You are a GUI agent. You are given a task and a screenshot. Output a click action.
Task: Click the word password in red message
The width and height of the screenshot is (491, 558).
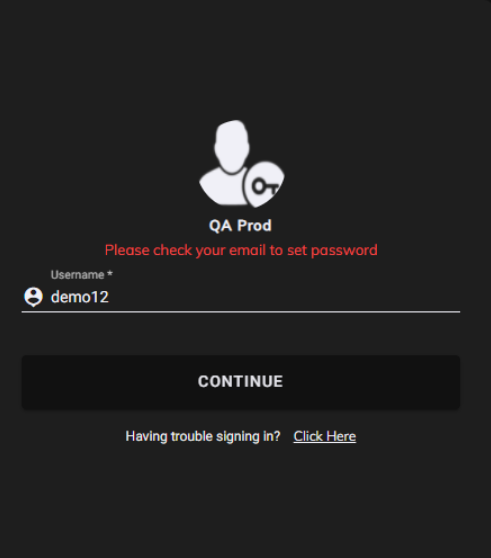pos(344,251)
